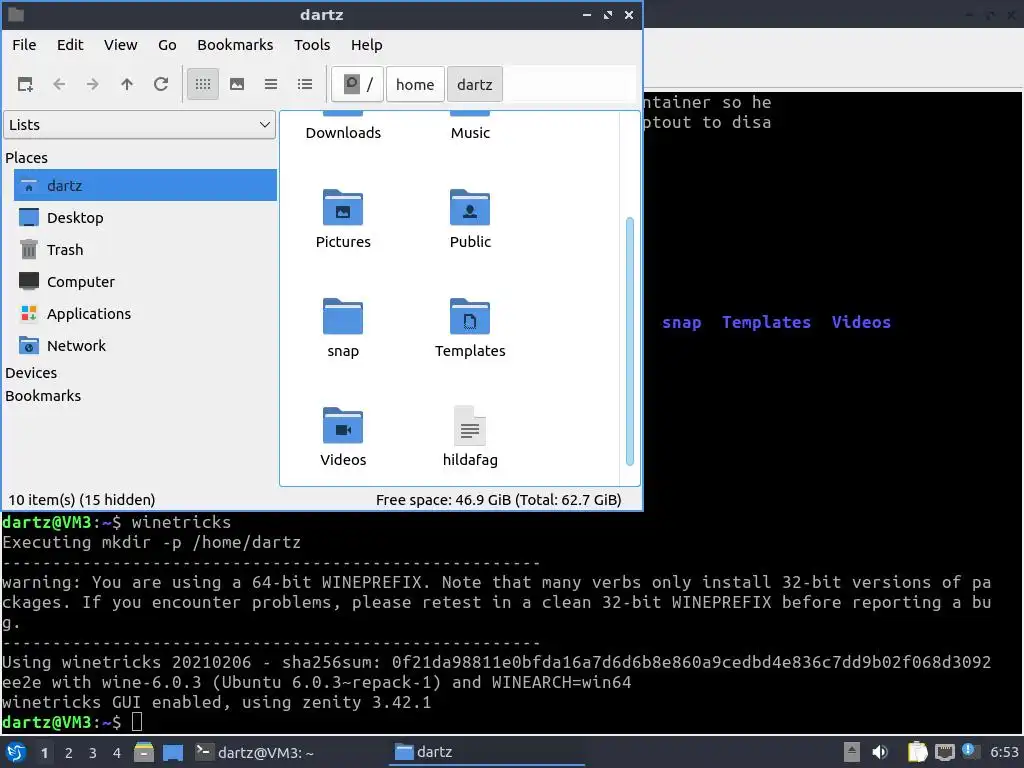Viewport: 1024px width, 768px height.
Task: Expand the Devices section
Action: 31,373
